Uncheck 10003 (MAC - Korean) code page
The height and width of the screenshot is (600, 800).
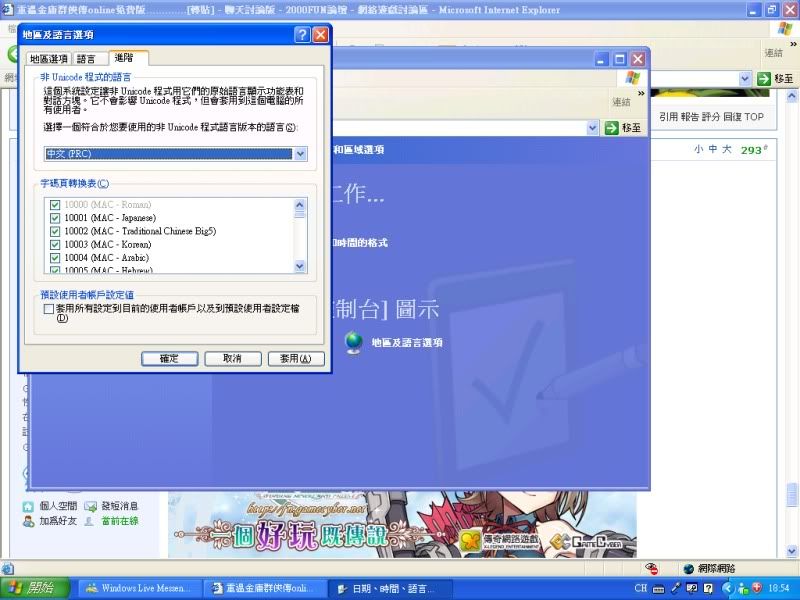pyautogui.click(x=55, y=244)
